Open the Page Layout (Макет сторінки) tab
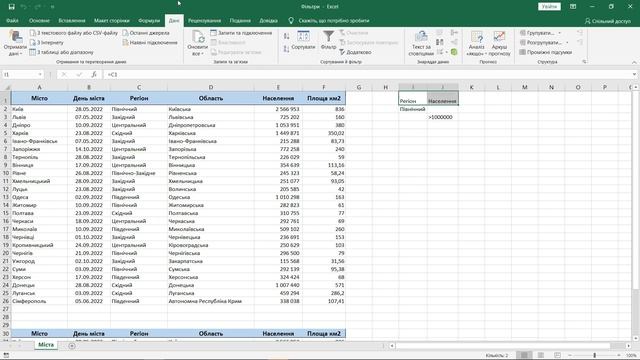640x360 pixels. point(111,20)
